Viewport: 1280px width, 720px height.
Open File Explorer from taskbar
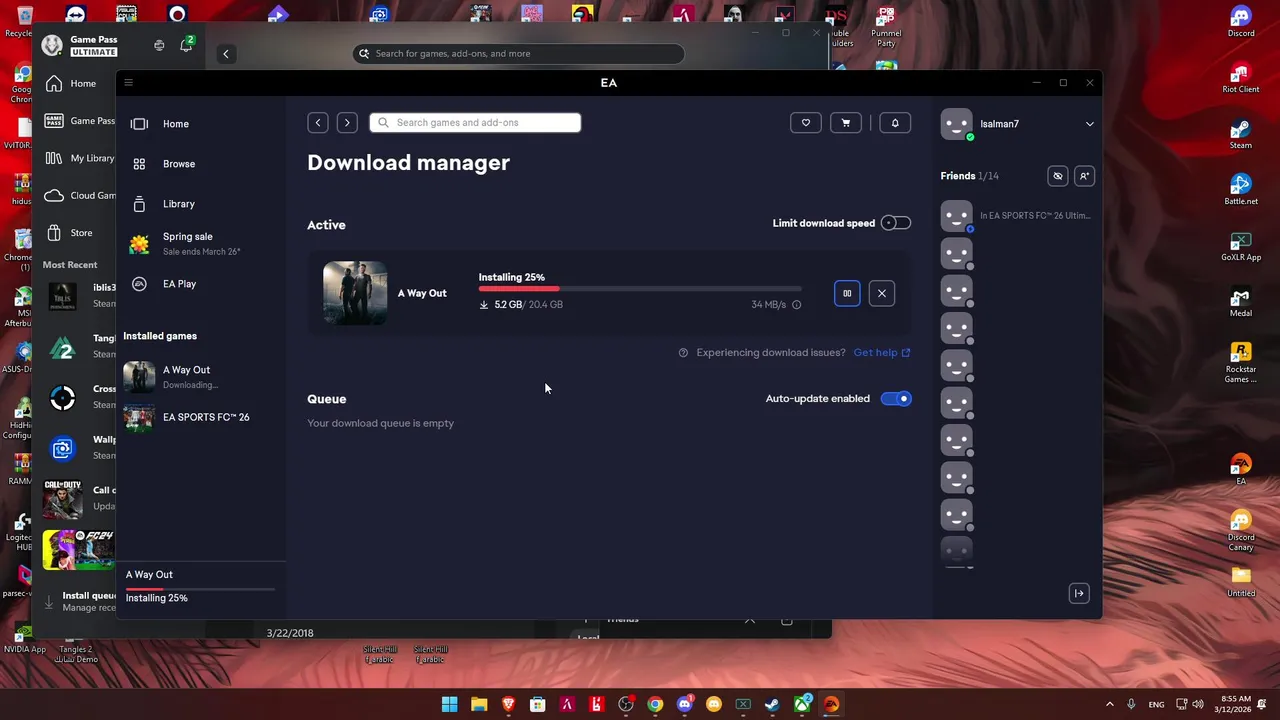[x=479, y=704]
